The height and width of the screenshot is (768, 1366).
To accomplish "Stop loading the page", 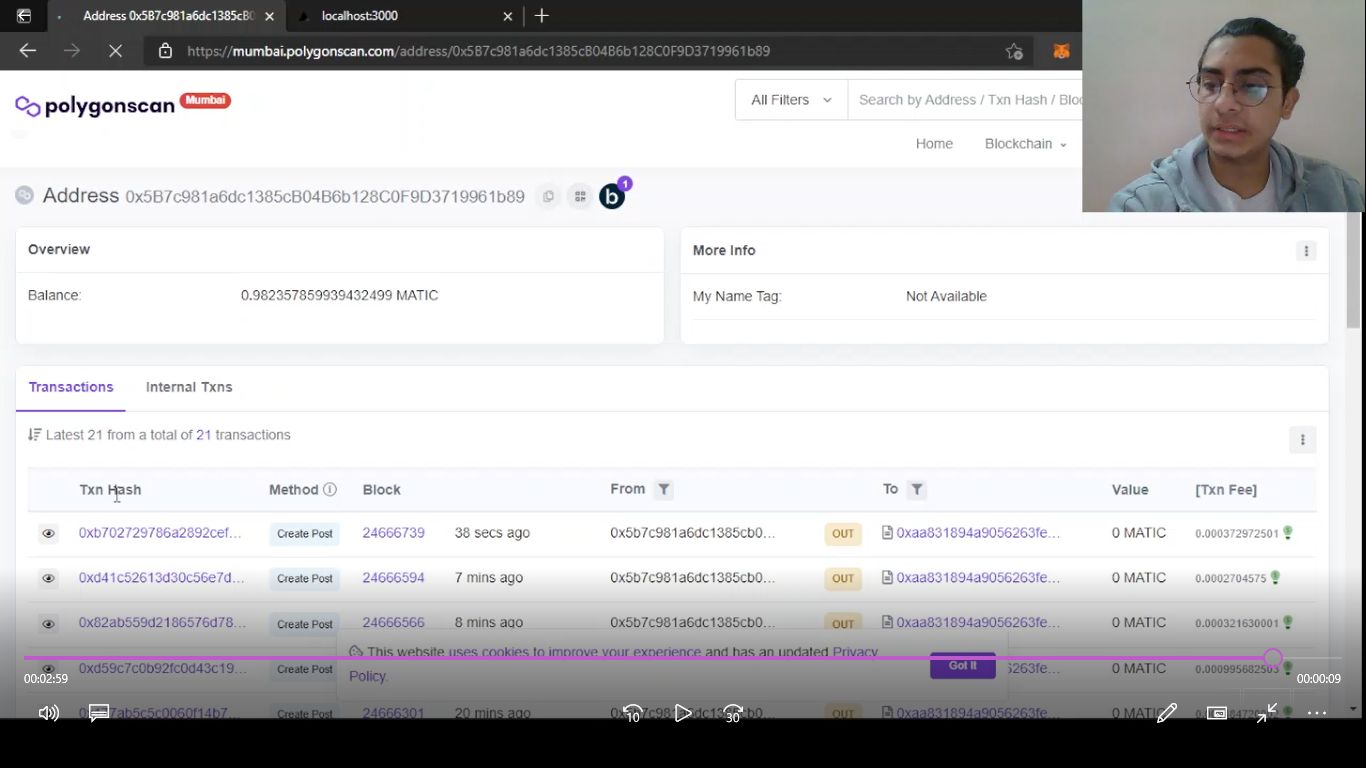I will 115,51.
